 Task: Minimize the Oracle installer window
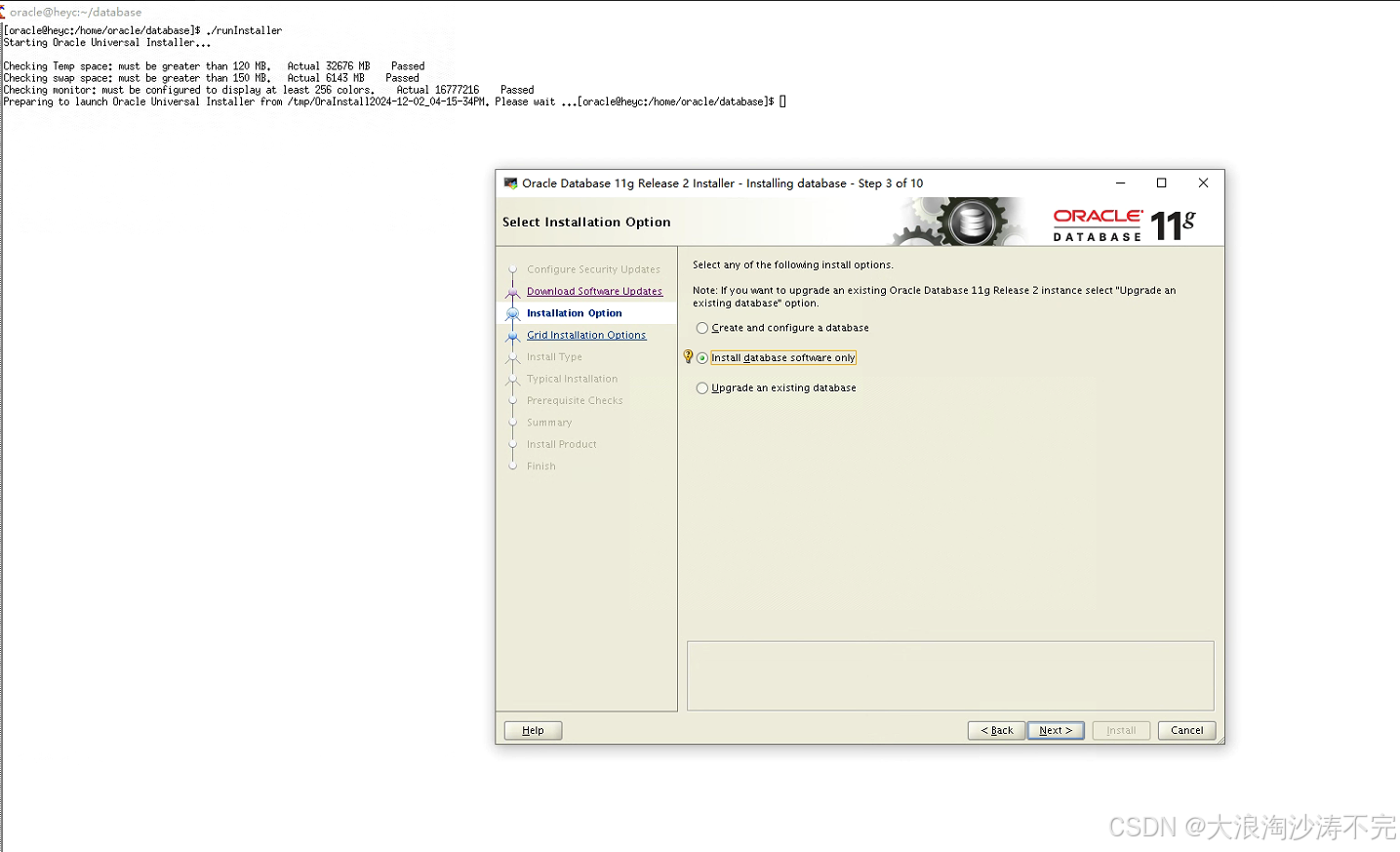[1120, 183]
